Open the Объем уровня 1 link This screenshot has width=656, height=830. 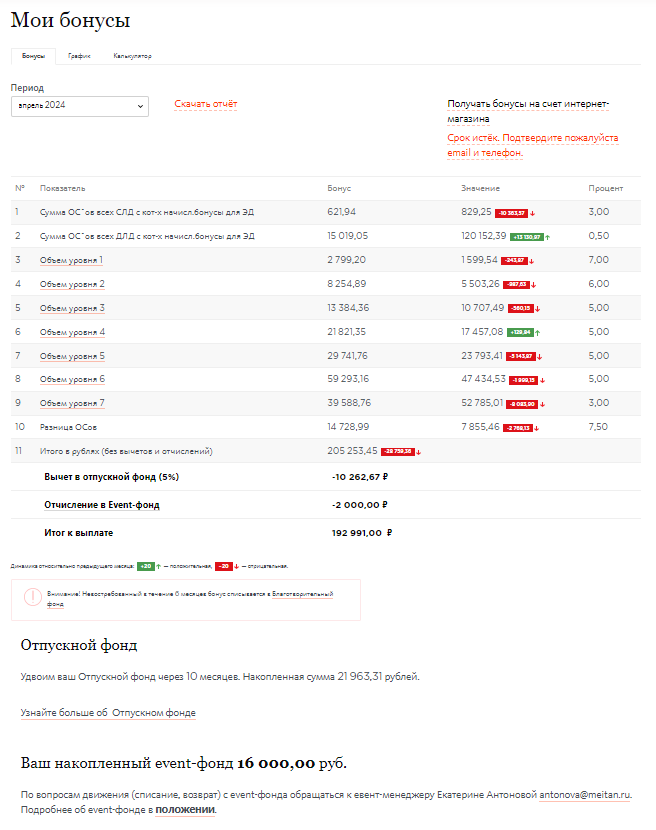point(72,260)
